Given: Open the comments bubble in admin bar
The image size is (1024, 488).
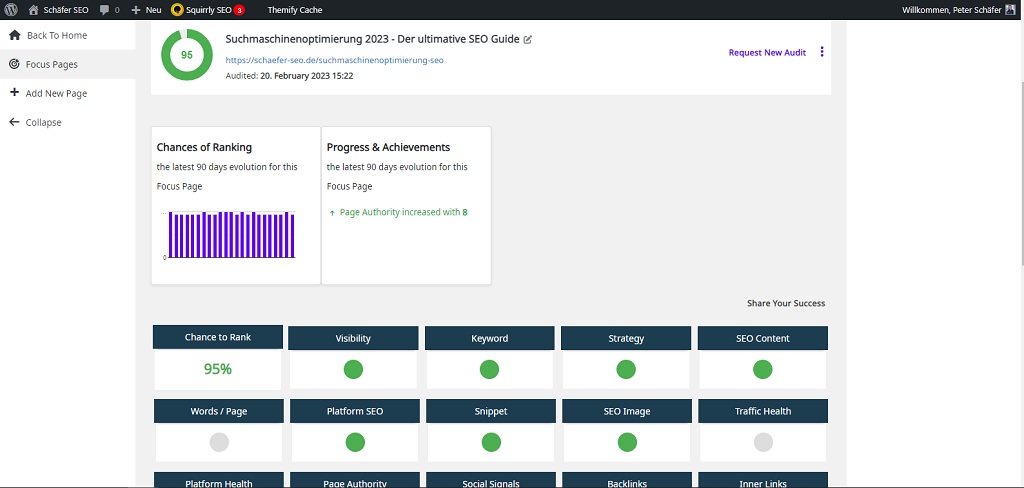Looking at the screenshot, I should tap(110, 10).
